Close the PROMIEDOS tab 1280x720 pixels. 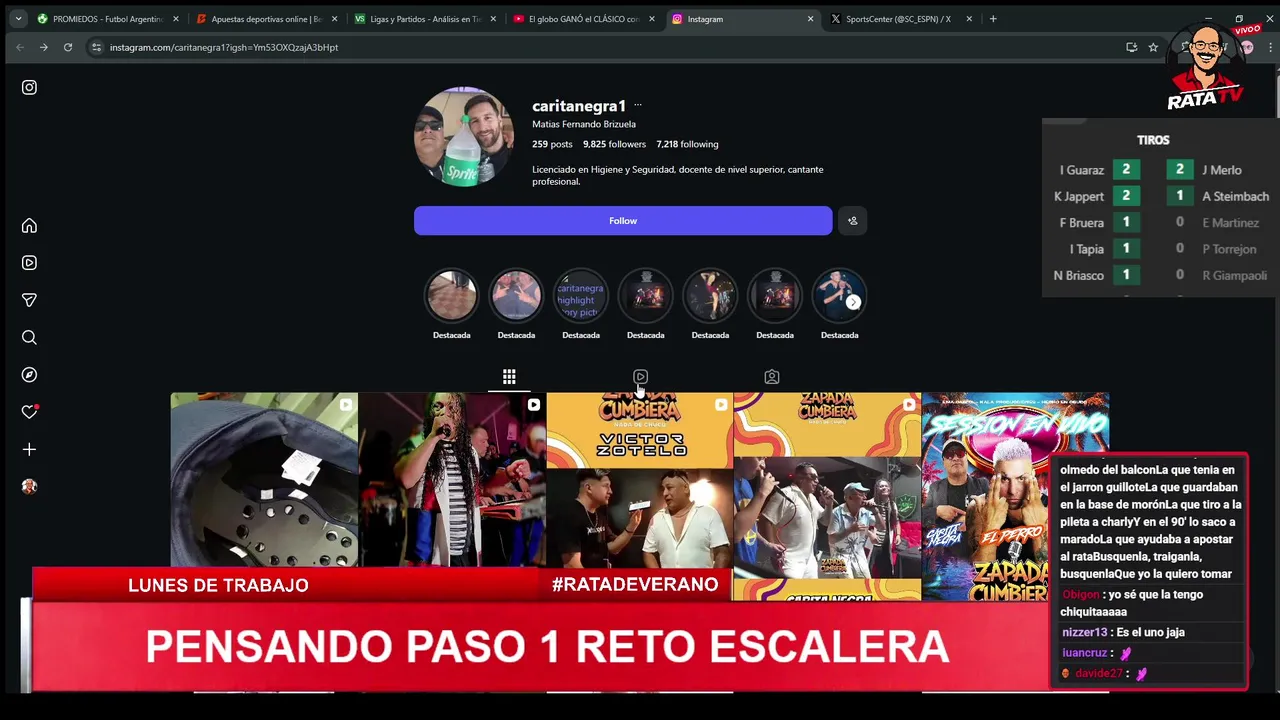click(x=176, y=19)
